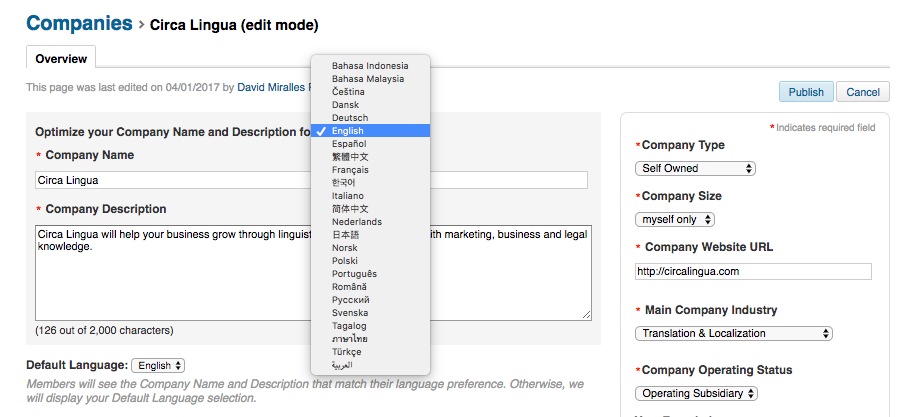Open the Company Type dropdown

tap(695, 168)
